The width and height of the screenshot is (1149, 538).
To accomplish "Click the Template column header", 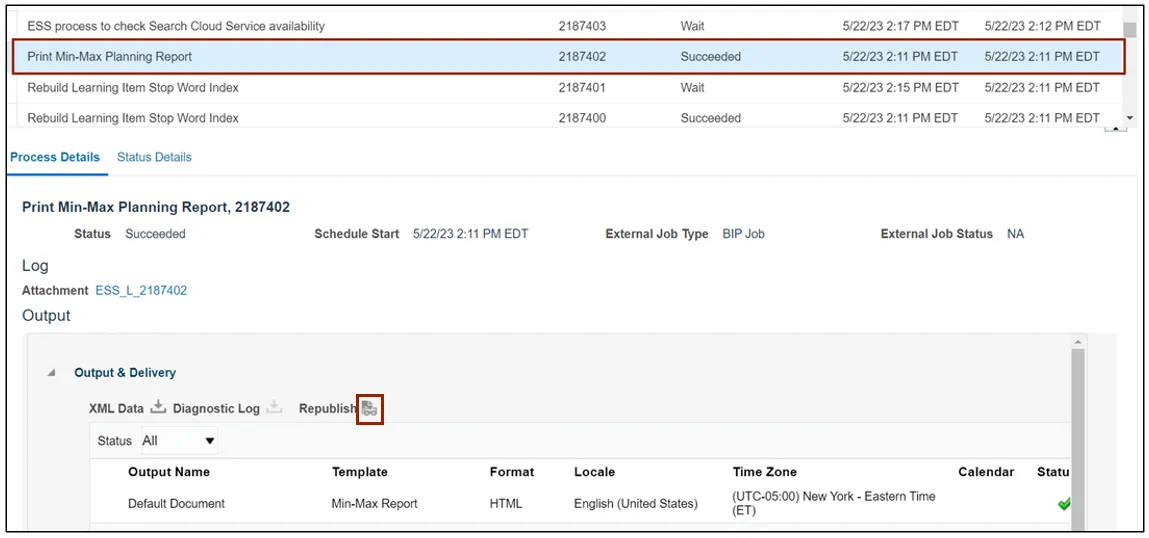I will click(x=359, y=472).
